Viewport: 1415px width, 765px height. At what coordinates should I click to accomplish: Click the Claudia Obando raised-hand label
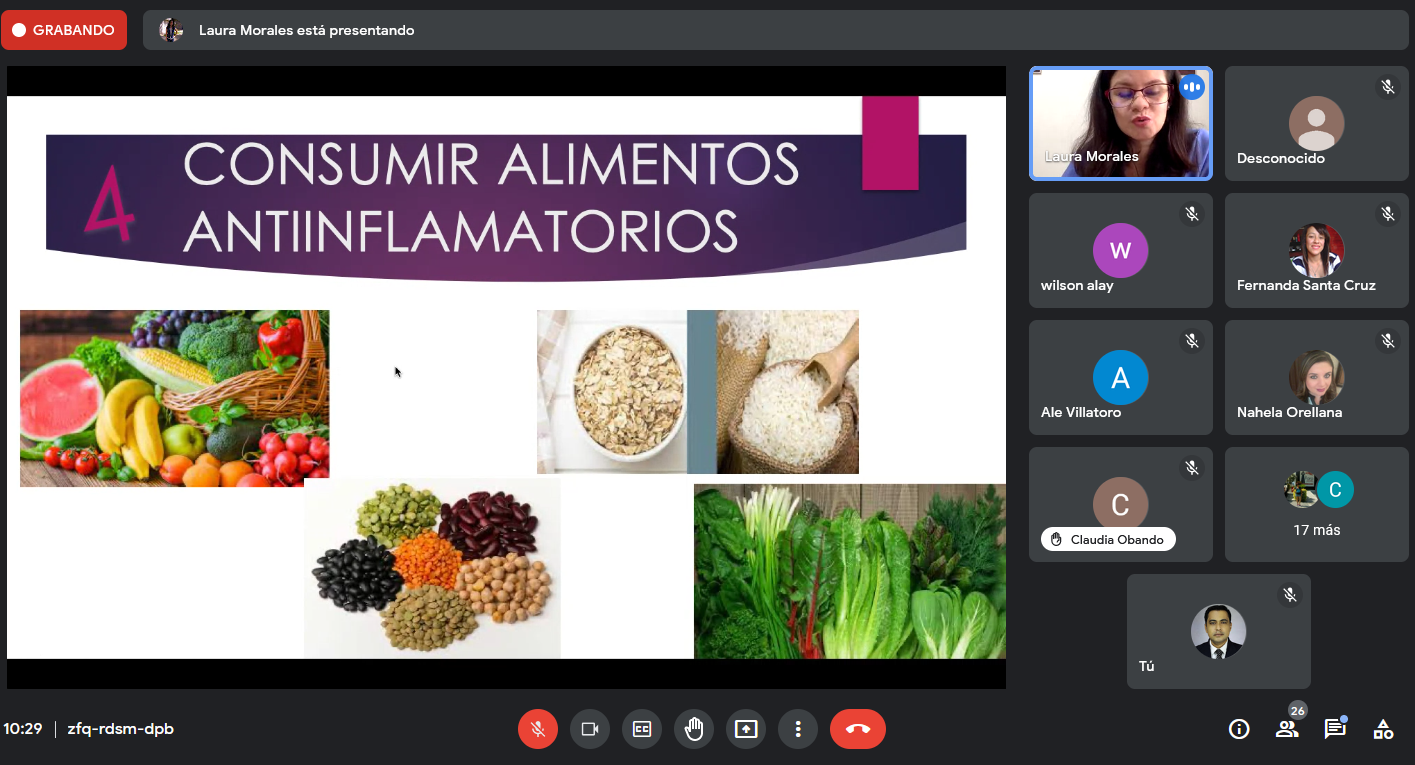coord(1108,539)
